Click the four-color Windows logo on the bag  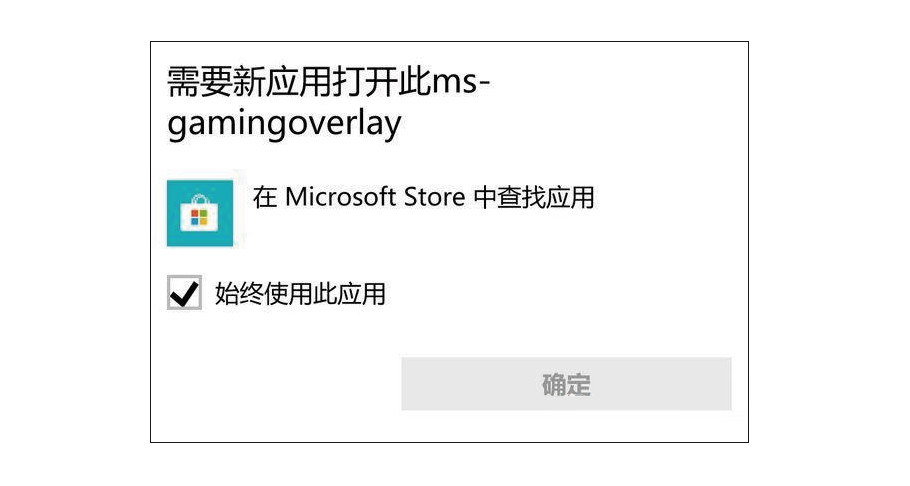tap(199, 218)
